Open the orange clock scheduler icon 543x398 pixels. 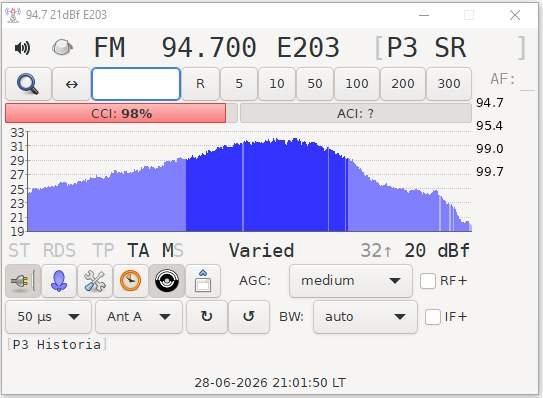pos(131,281)
